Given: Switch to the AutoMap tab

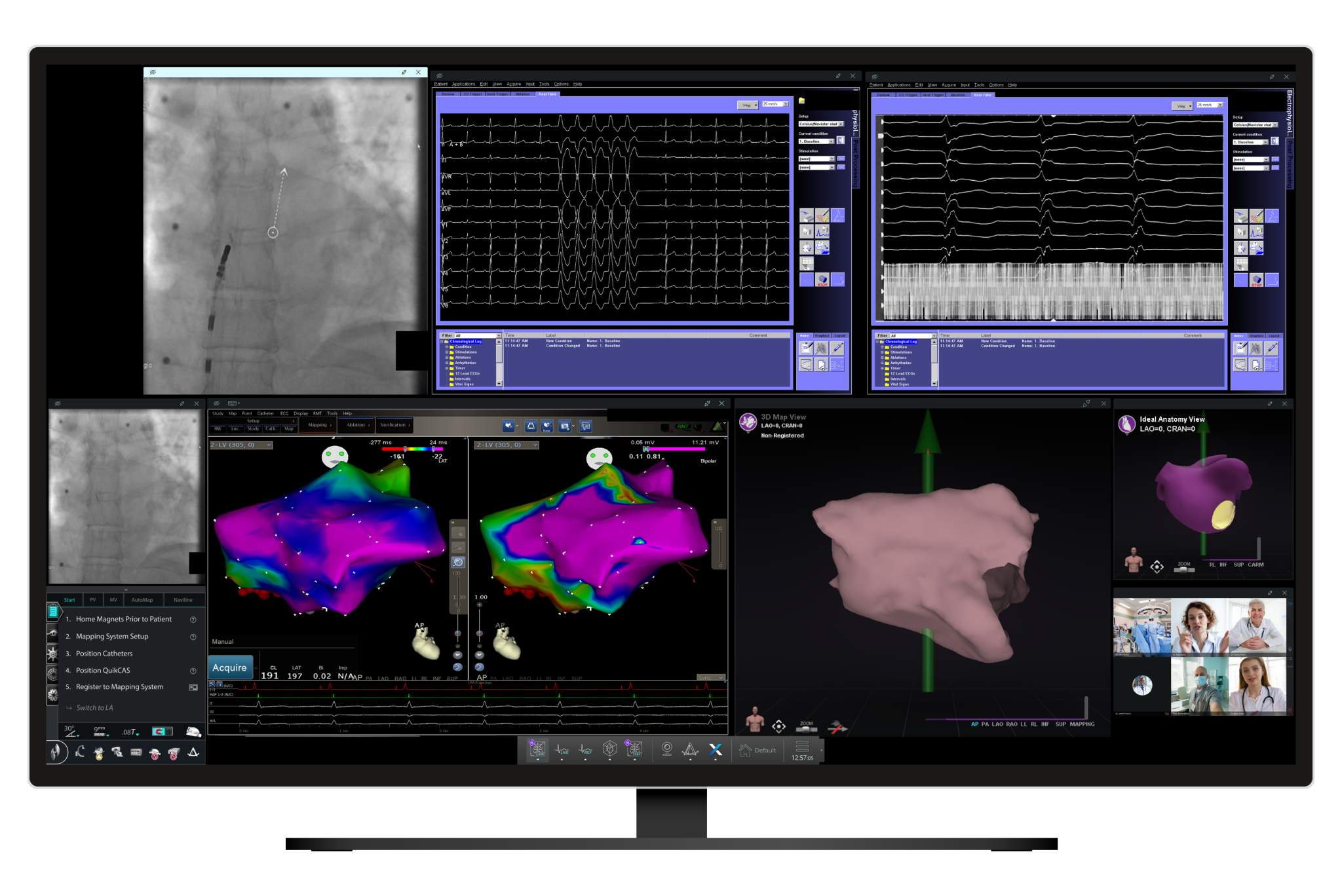Looking at the screenshot, I should click(142, 600).
